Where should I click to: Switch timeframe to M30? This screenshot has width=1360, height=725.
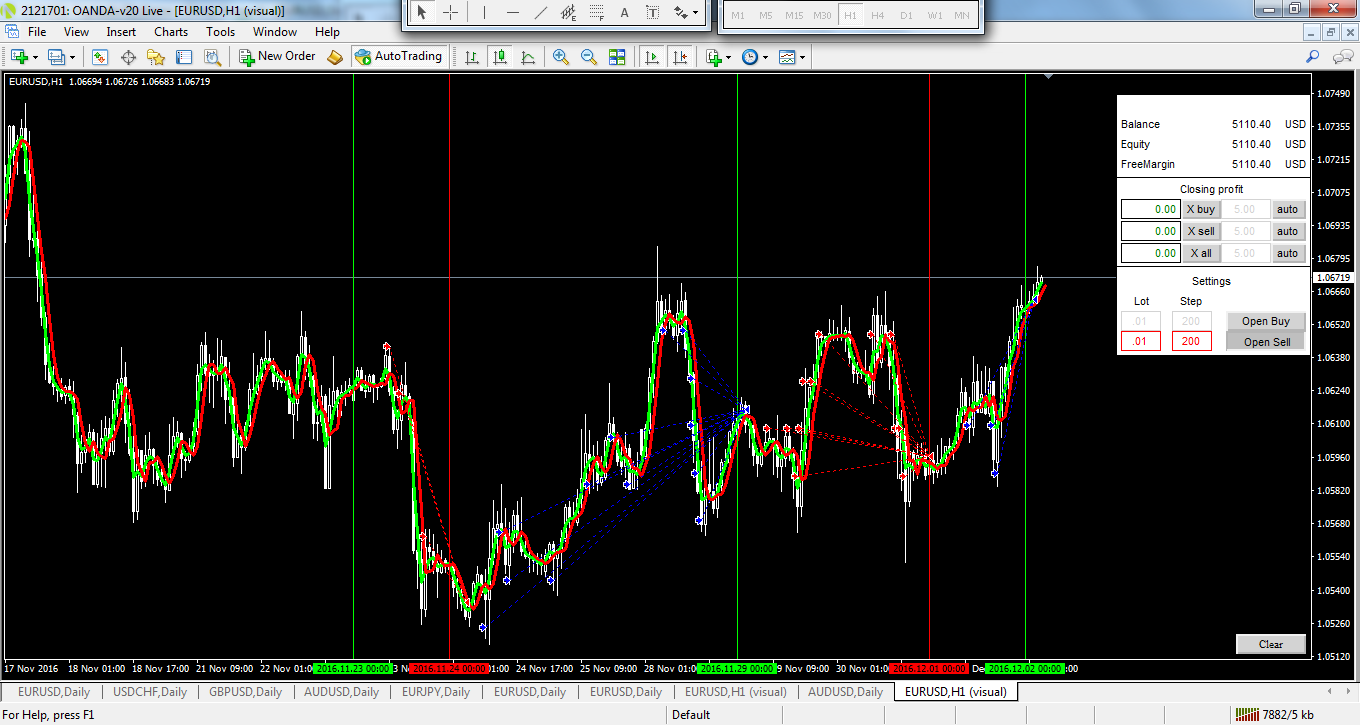tap(822, 15)
